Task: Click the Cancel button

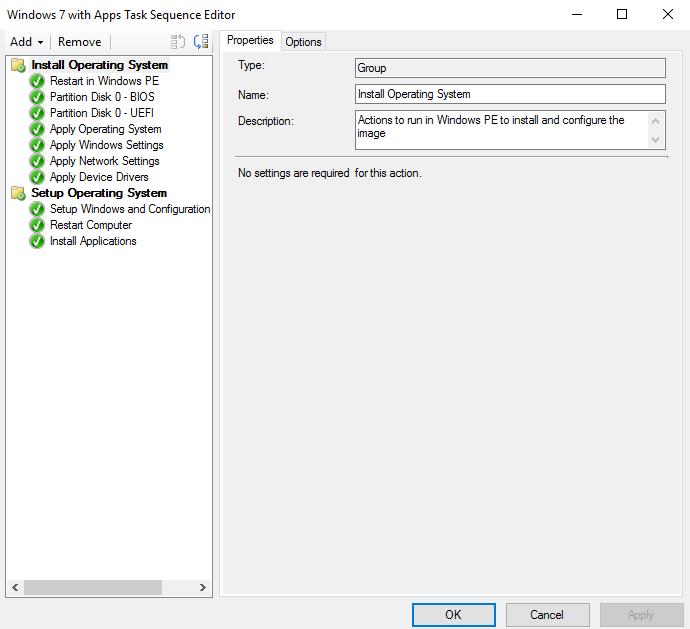Action: coord(547,614)
